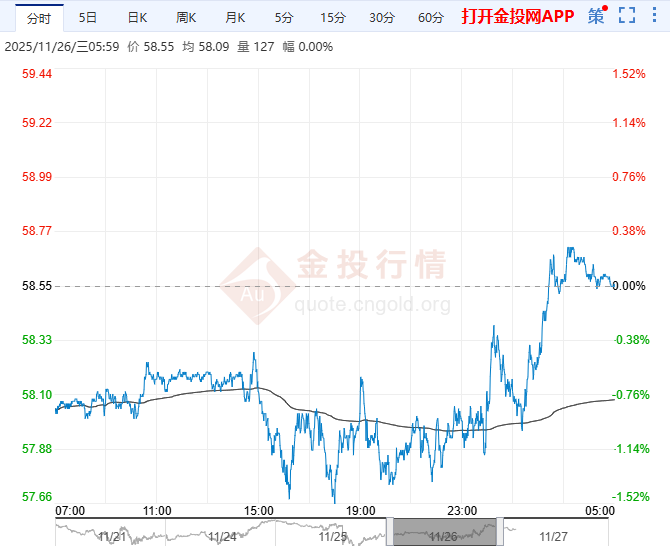Jump to 11/21 on the overview timeline
This screenshot has height=546, width=670.
pyautogui.click(x=112, y=536)
